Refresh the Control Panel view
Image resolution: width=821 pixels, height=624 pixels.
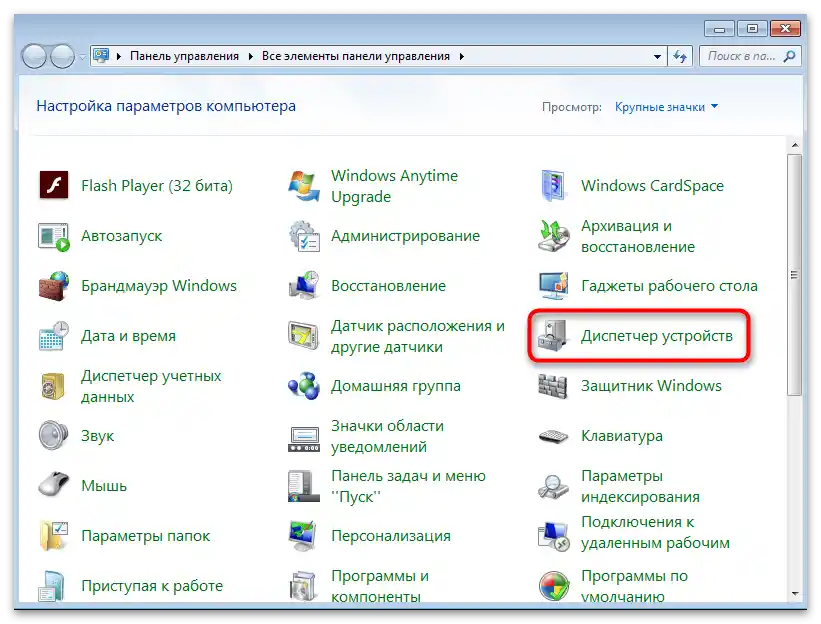[680, 56]
